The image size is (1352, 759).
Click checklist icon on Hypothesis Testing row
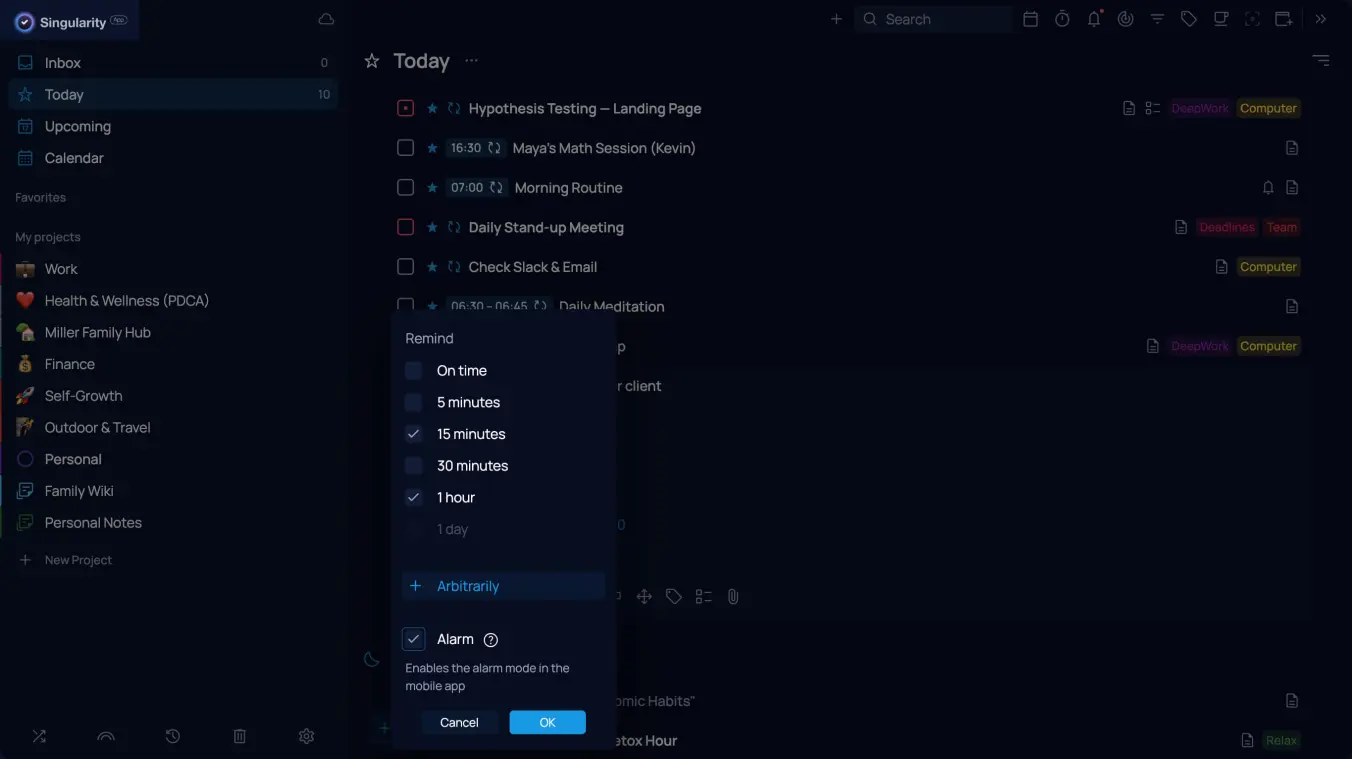pyautogui.click(x=1153, y=108)
